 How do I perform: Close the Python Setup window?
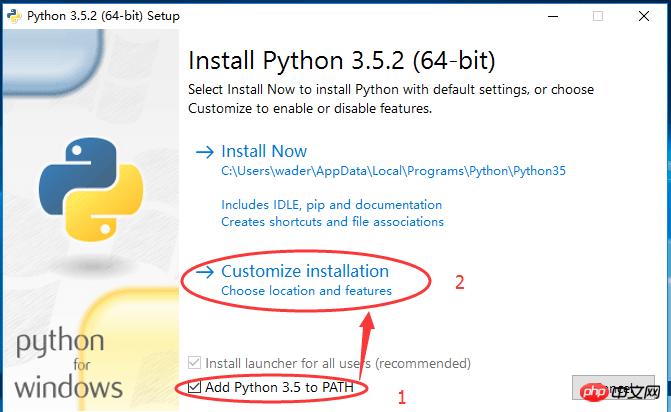644,16
